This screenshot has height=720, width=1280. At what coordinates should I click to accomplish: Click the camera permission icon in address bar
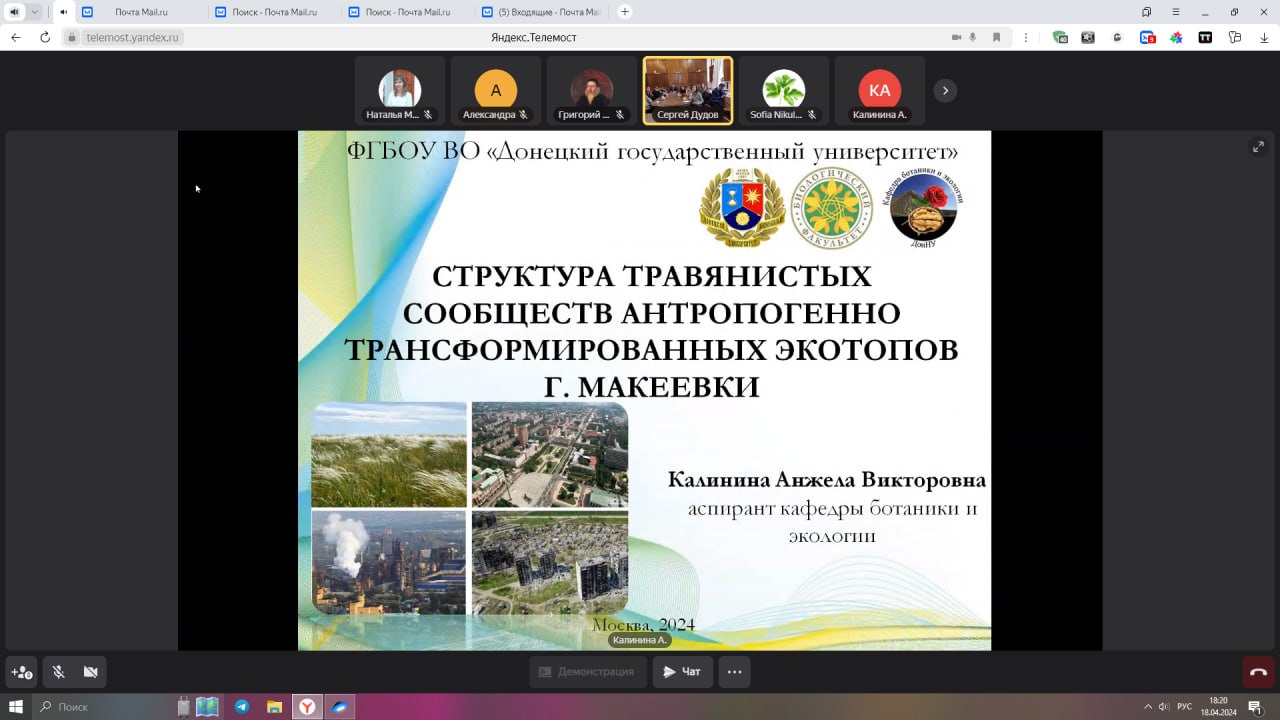click(956, 37)
